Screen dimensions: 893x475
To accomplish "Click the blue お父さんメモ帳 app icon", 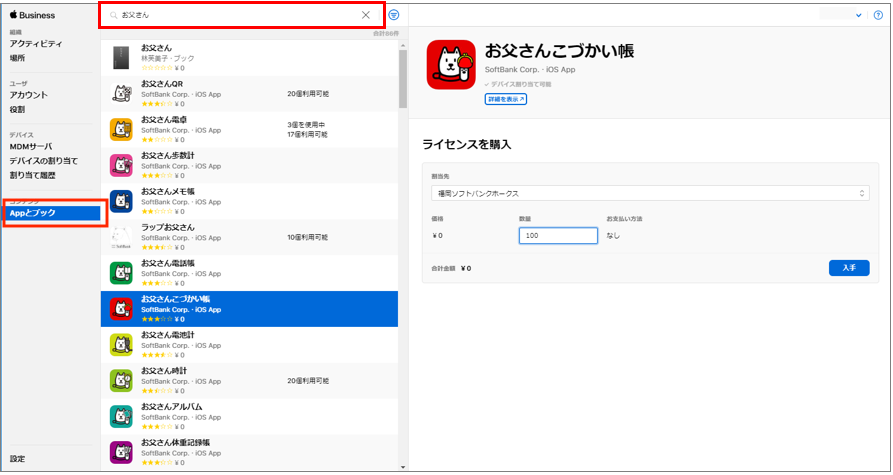I will (x=121, y=201).
